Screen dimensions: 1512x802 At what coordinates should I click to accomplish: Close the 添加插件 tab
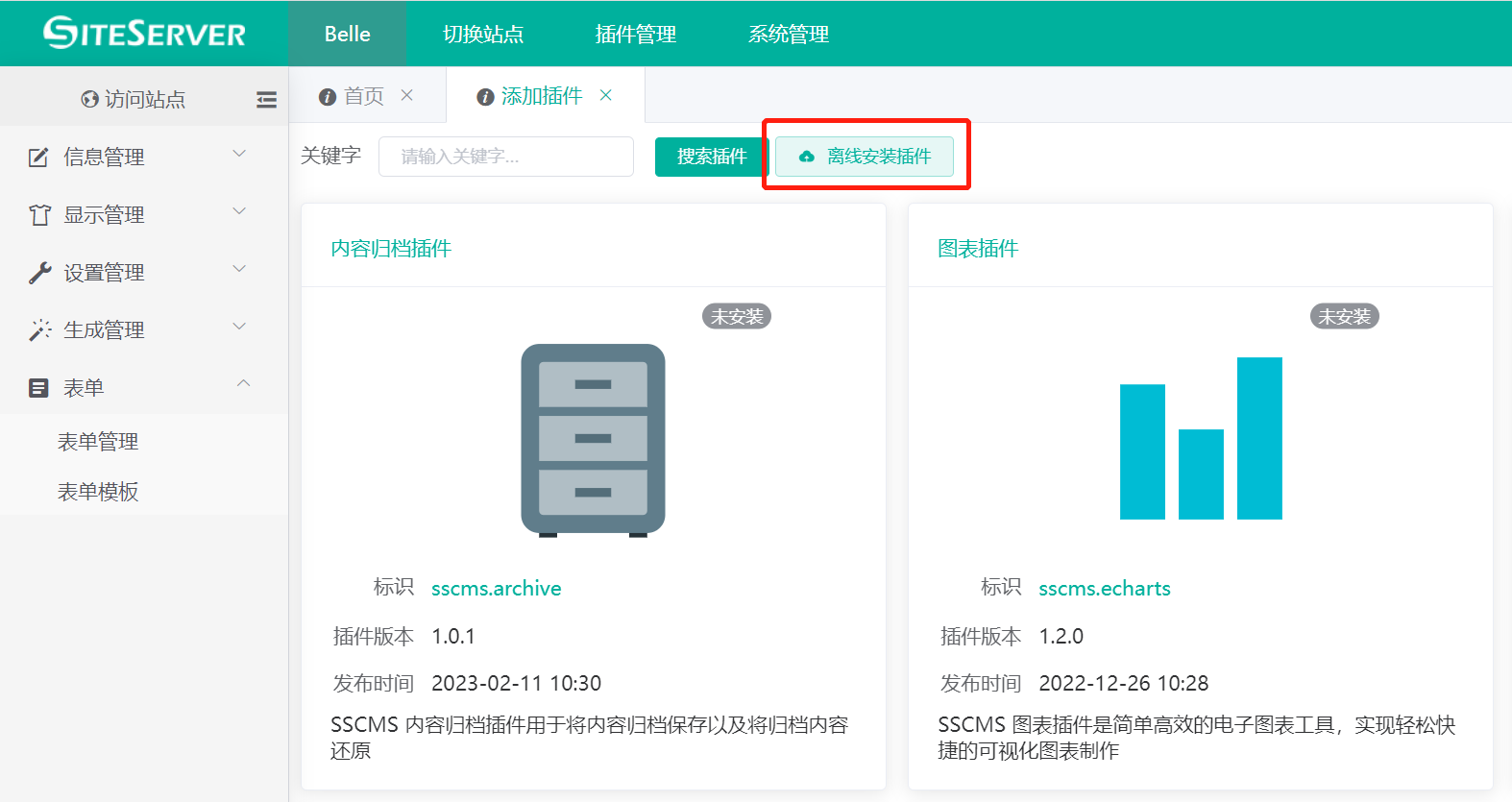pos(606,95)
